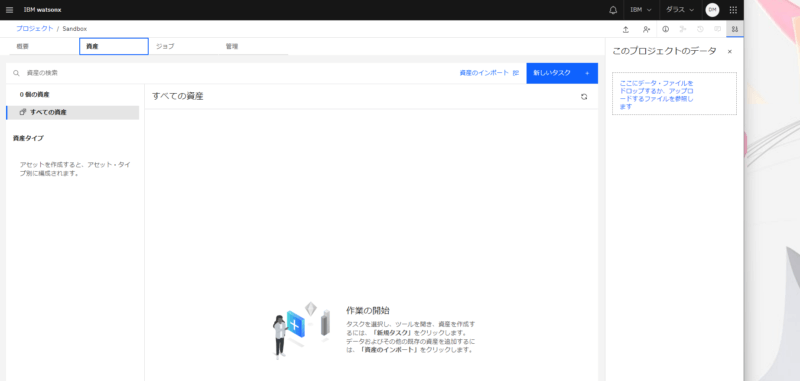Click the 新しいタスク button
Image resolution: width=800 pixels, height=381 pixels.
click(x=562, y=73)
